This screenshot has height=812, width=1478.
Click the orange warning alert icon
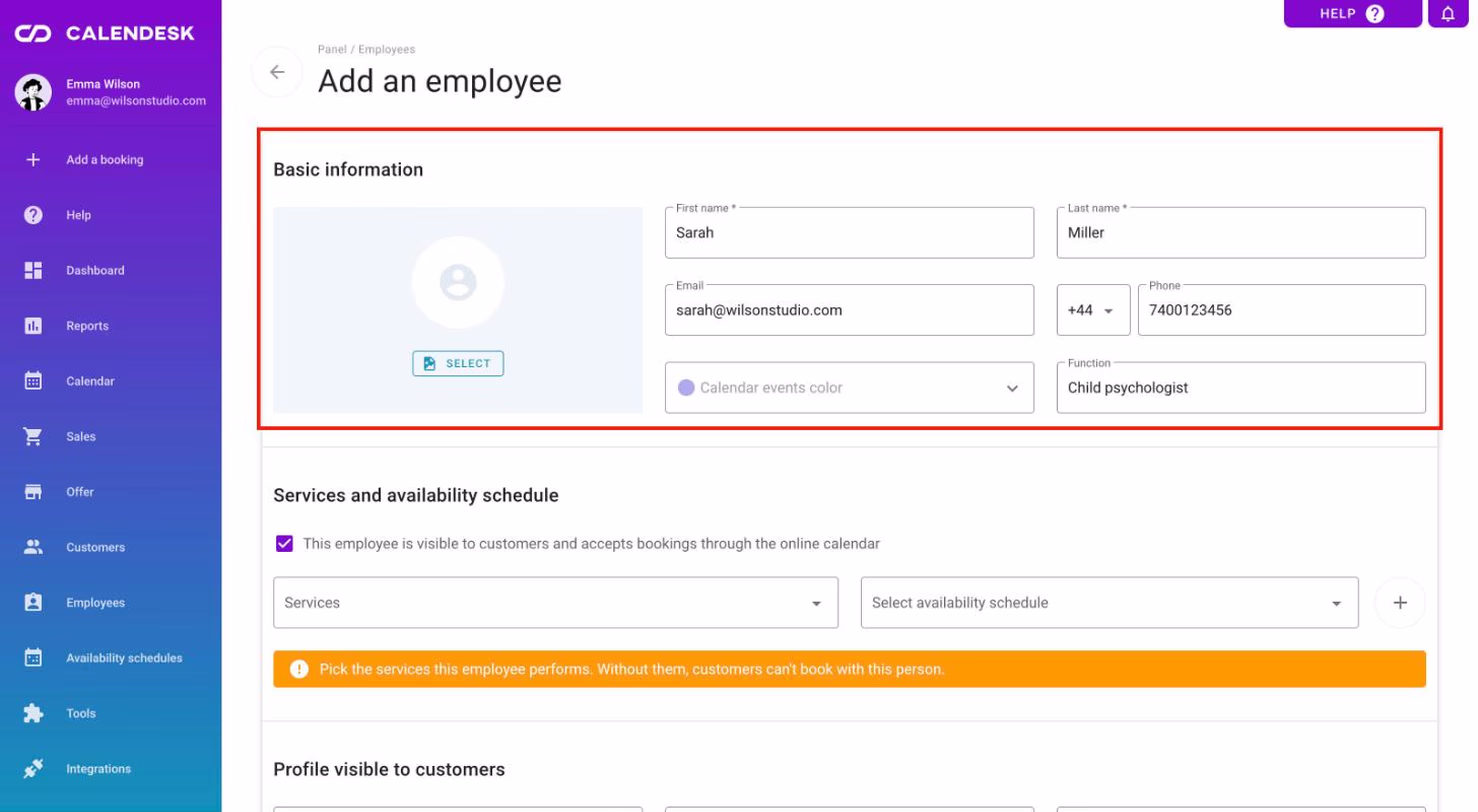pyautogui.click(x=299, y=669)
